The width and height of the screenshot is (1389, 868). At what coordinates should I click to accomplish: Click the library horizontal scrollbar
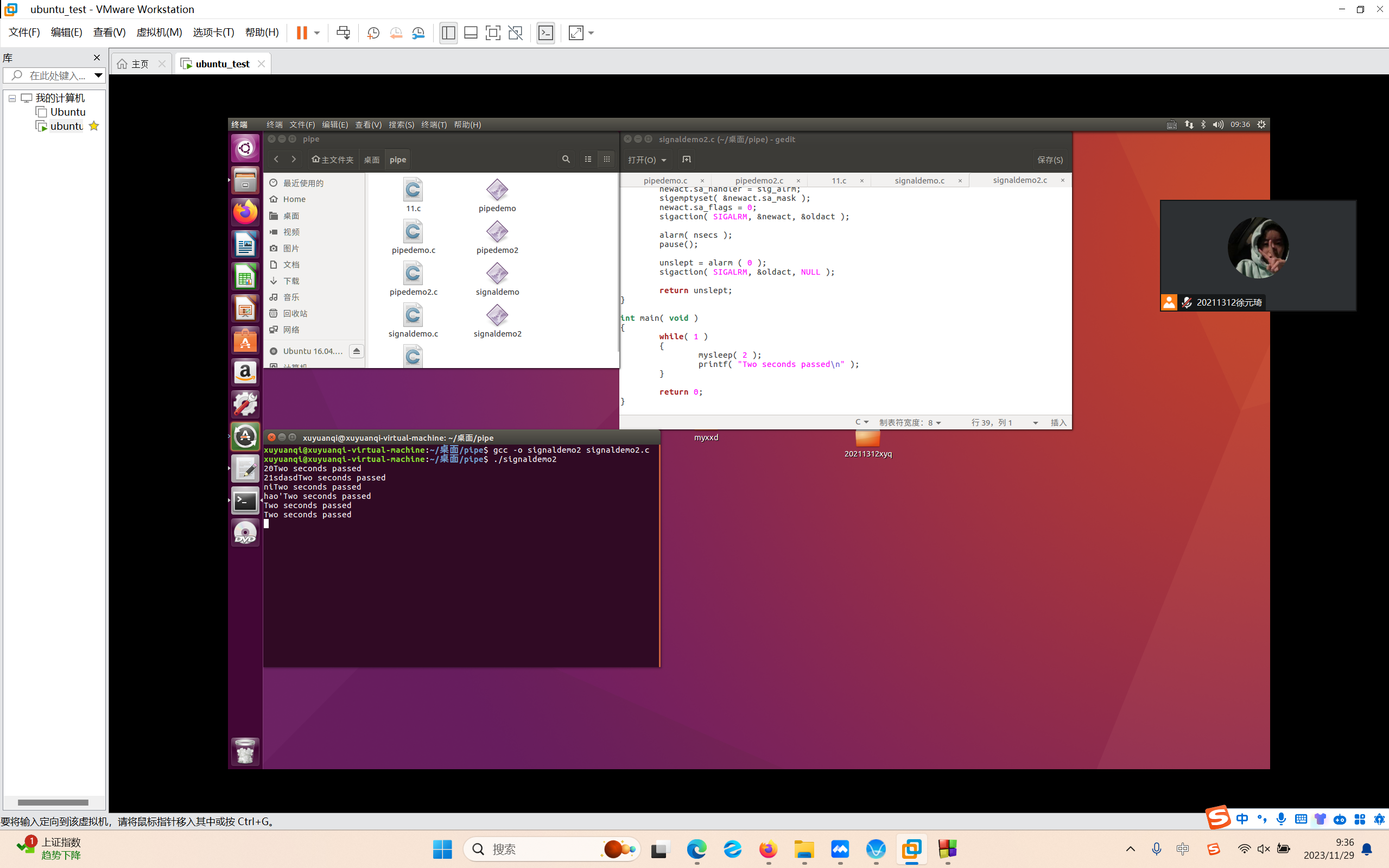click(53, 802)
